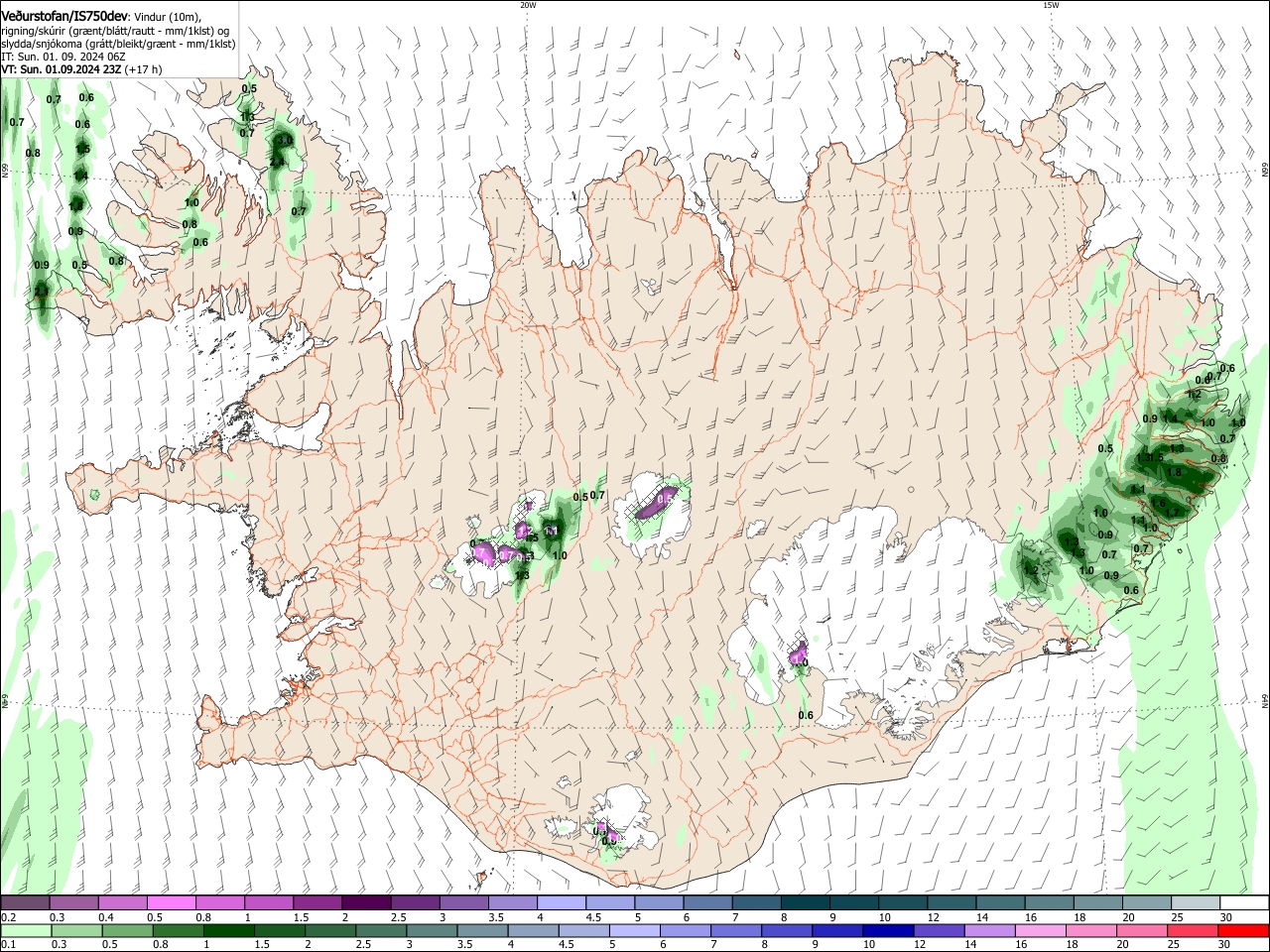The image size is (1270, 952).
Task: Select the bottom-row 16 pale pink swatch
Action: 1040,931
